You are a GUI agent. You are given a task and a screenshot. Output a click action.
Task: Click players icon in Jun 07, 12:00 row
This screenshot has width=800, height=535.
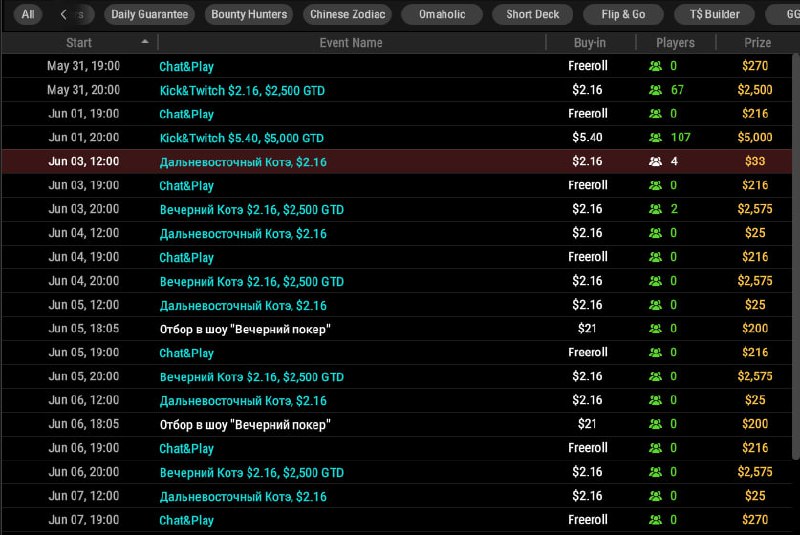click(x=655, y=496)
